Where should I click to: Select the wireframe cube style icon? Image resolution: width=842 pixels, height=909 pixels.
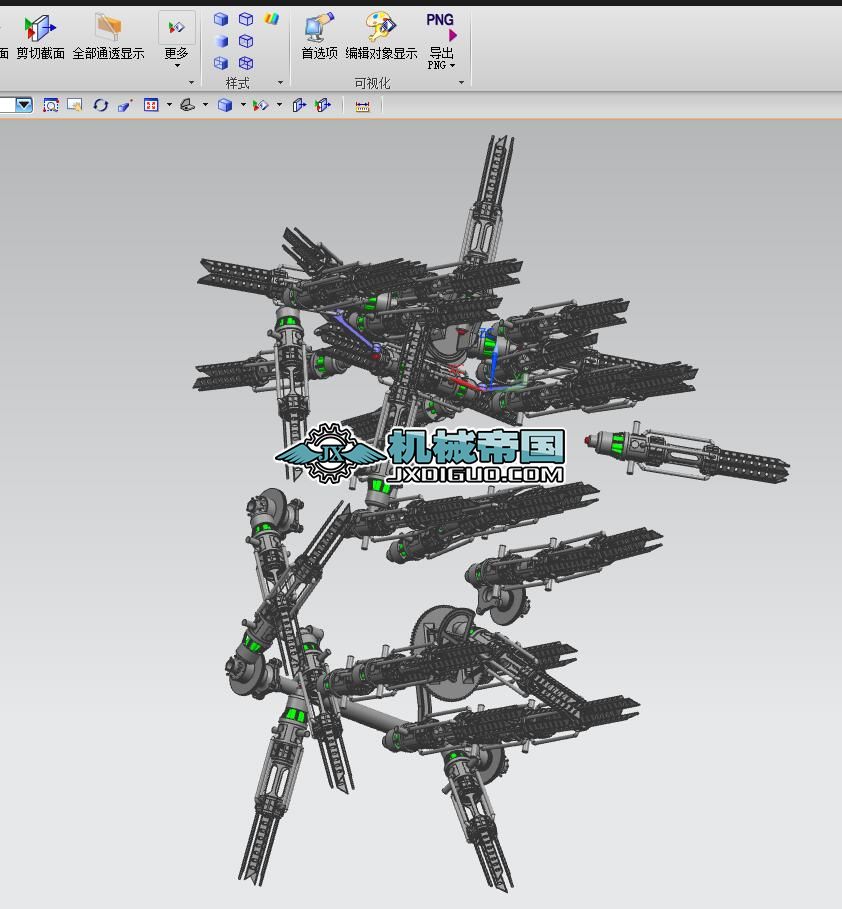pos(246,19)
